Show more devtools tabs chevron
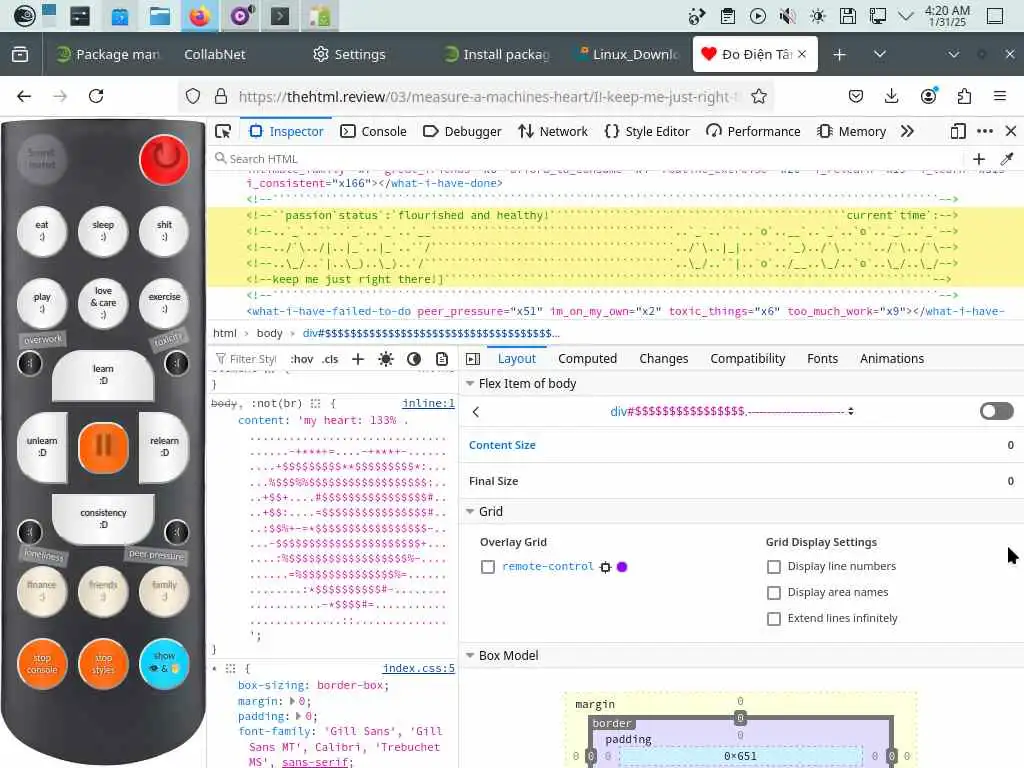 pyautogui.click(x=906, y=131)
